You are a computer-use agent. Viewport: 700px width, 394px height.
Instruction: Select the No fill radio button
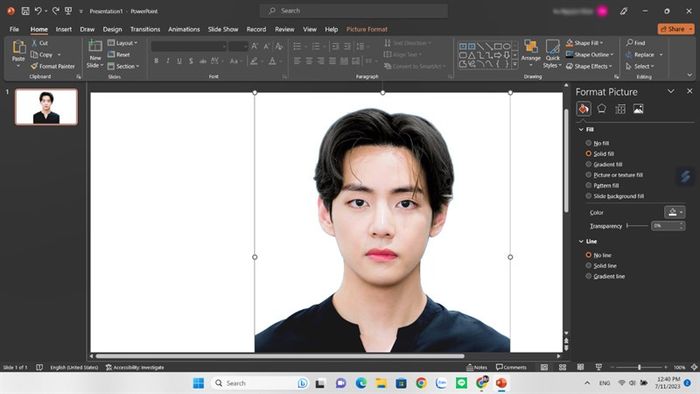click(x=588, y=143)
